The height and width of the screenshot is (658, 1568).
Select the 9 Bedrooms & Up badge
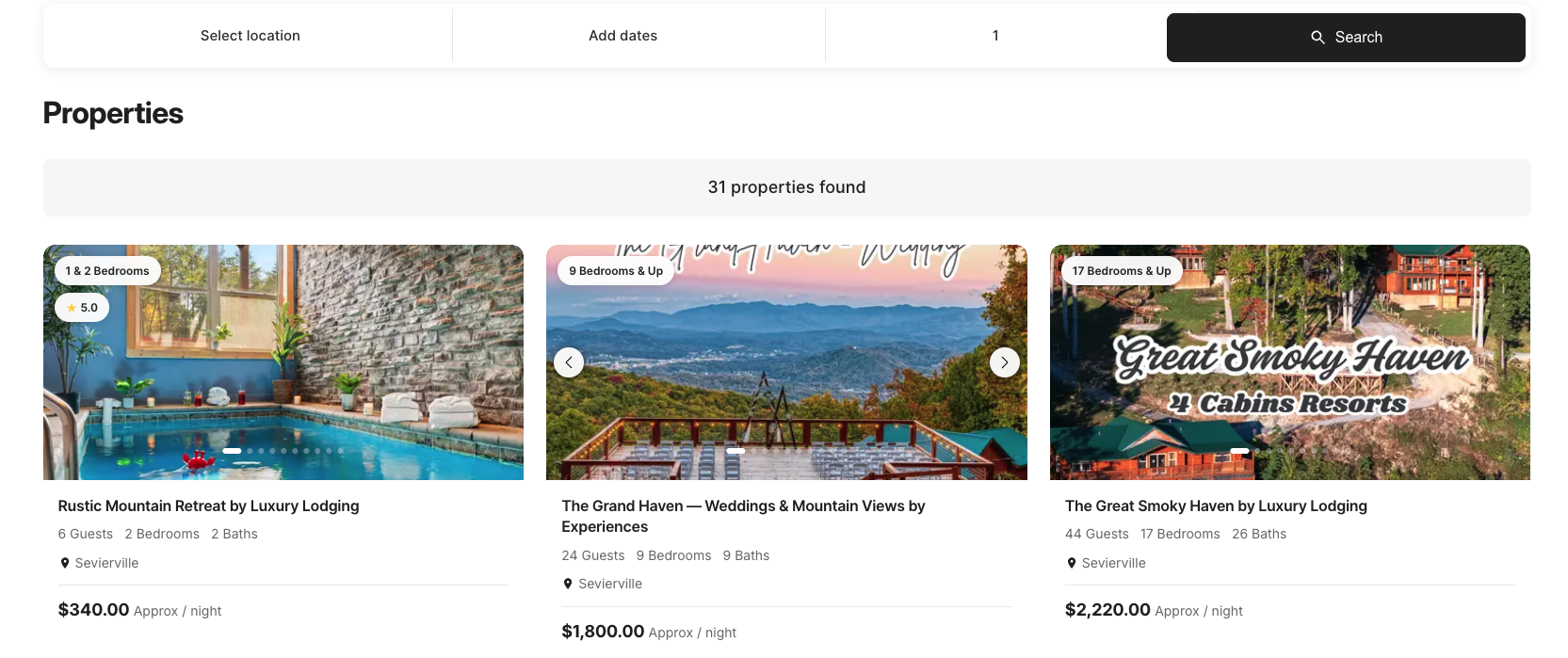pos(616,271)
